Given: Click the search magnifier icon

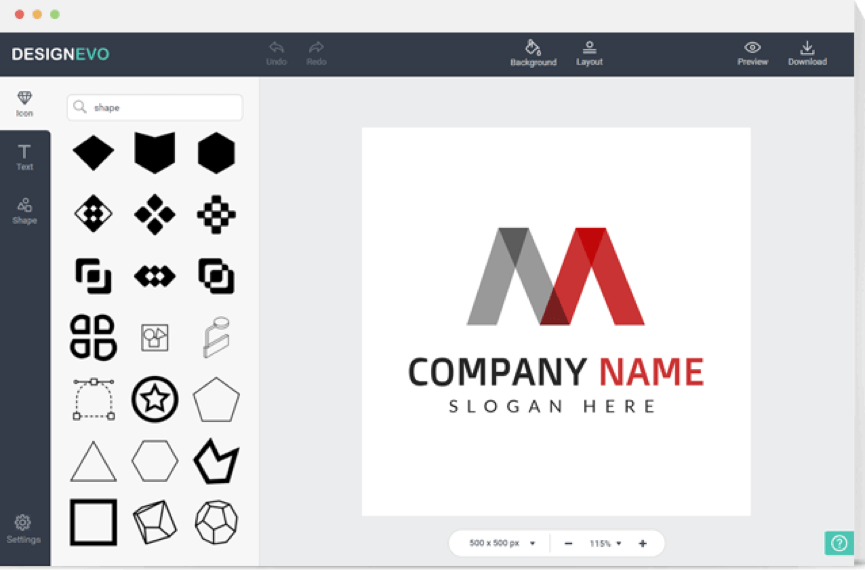Looking at the screenshot, I should point(80,106).
